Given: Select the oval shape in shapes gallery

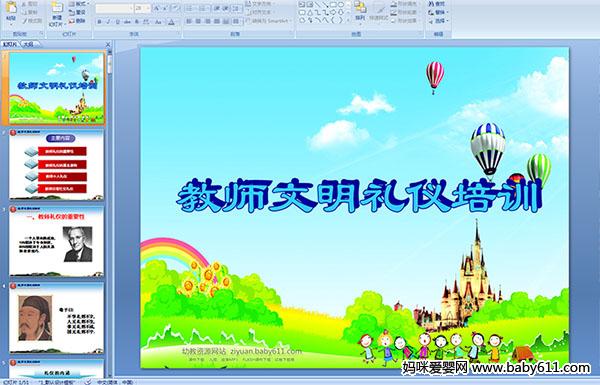Looking at the screenshot, I should coord(341,5).
